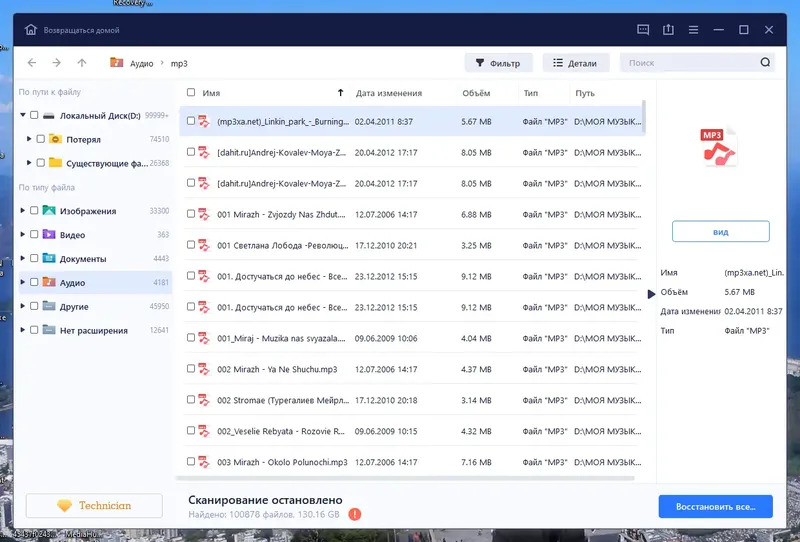The height and width of the screenshot is (542, 800).
Task: Click the Нет расширения category icon
Action: [x=49, y=330]
